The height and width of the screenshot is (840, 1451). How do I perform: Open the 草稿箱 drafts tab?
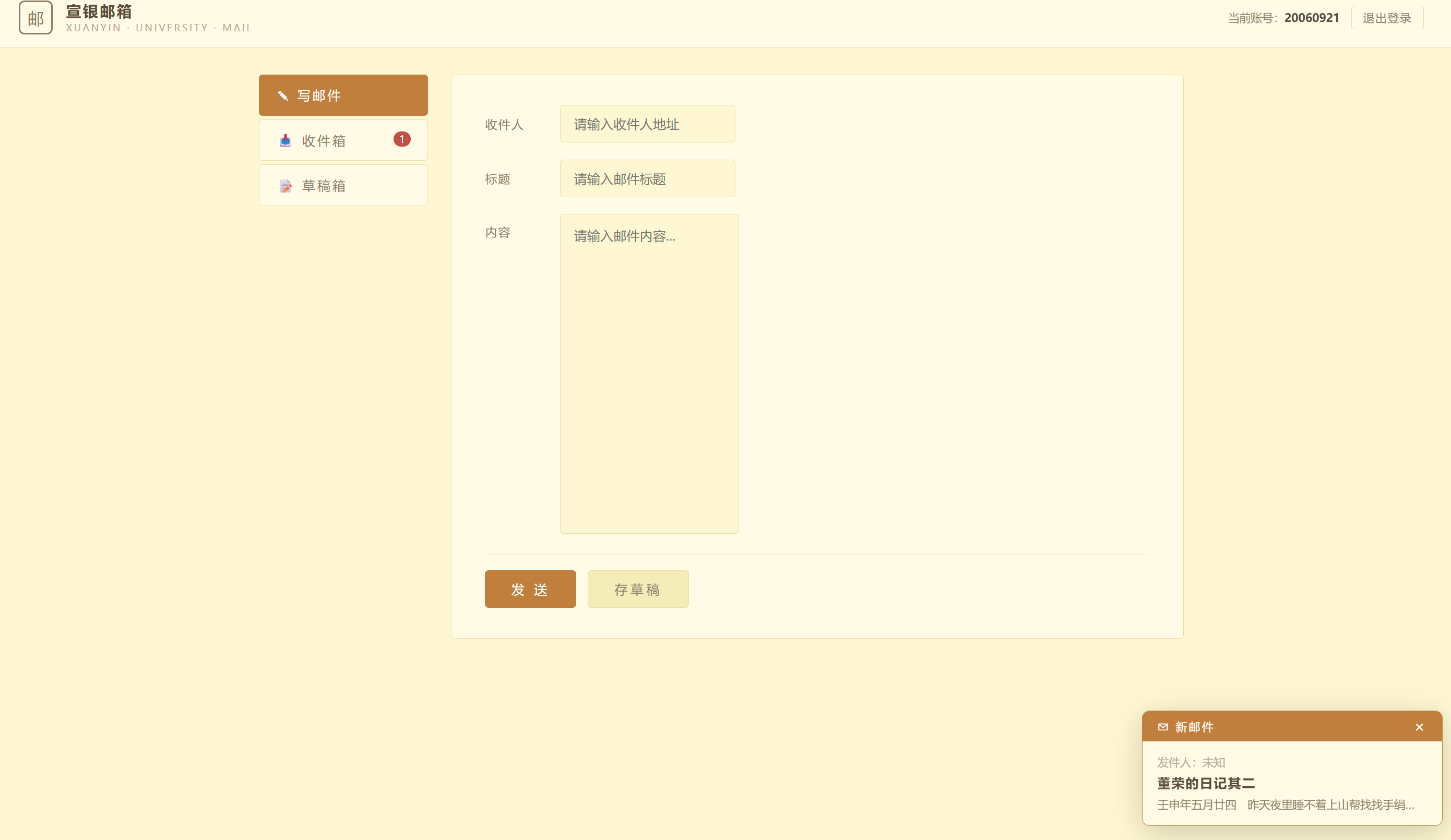343,185
